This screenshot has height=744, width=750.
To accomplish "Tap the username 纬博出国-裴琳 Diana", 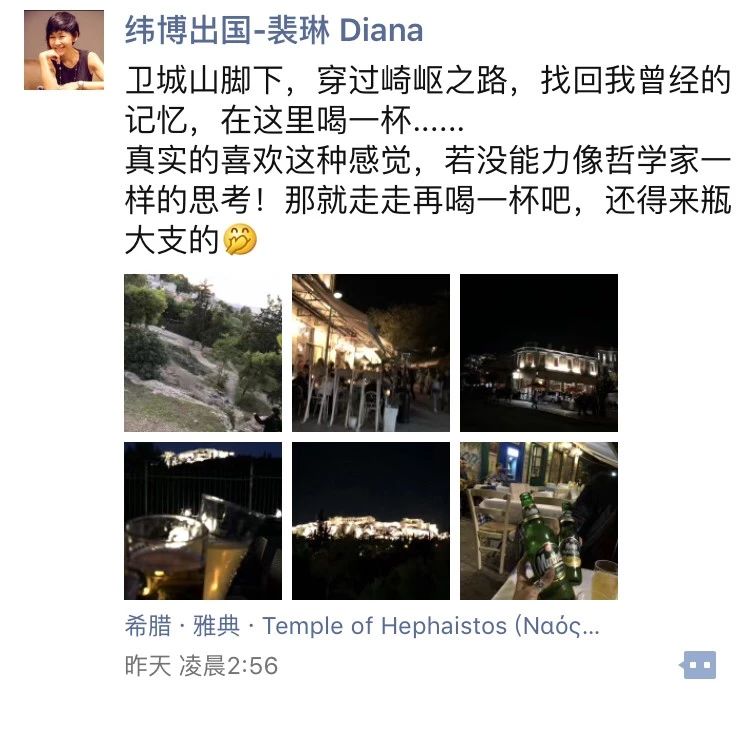I will point(274,30).
